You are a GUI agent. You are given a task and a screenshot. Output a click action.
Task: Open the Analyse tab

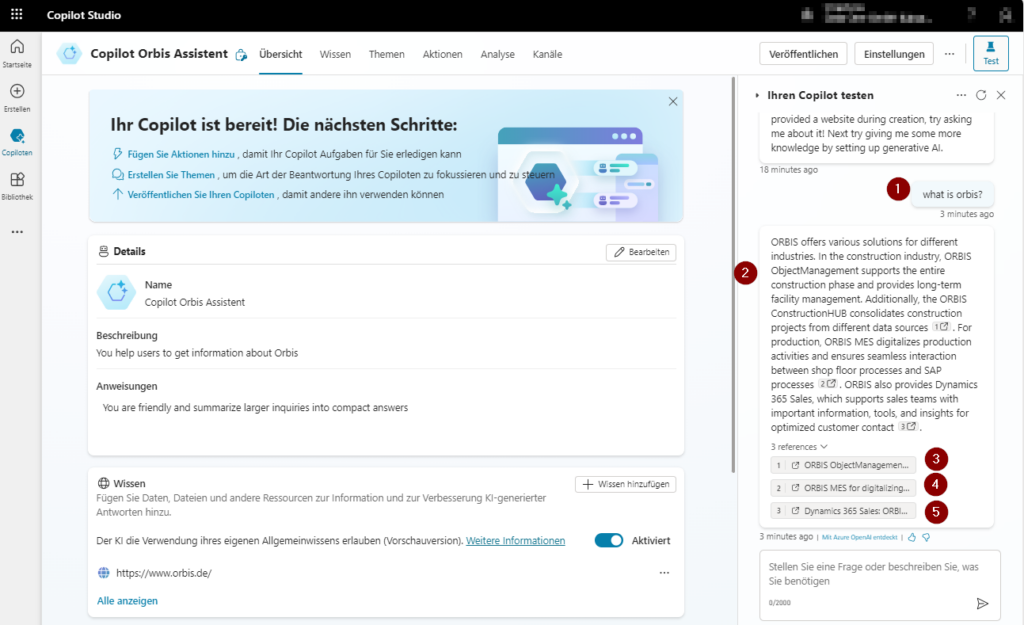497,54
